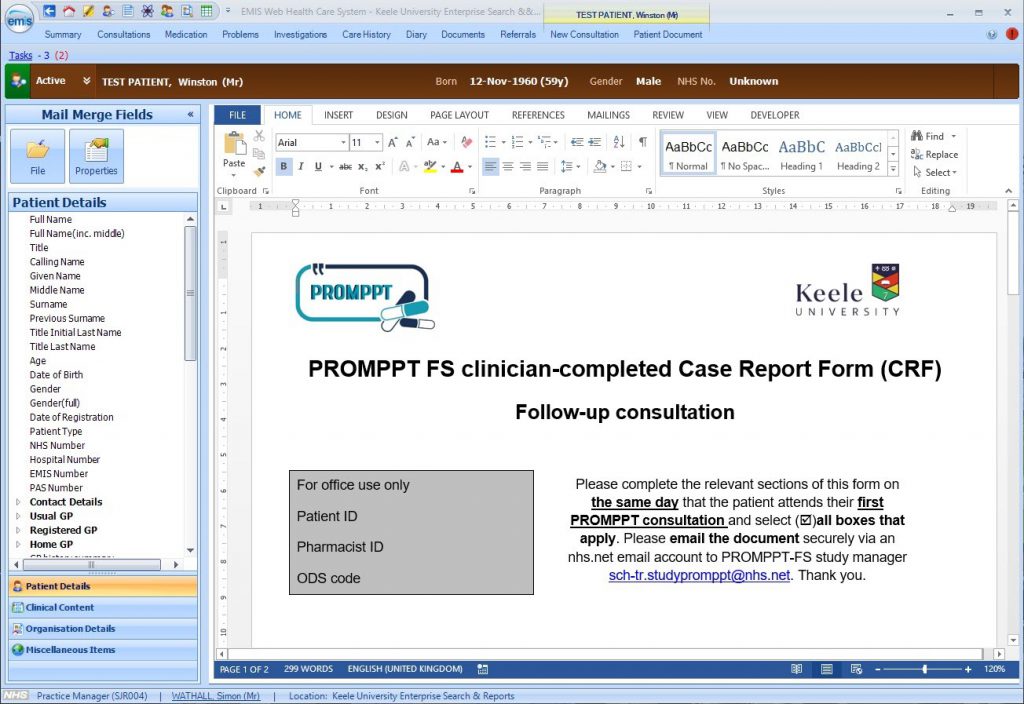Click the Grow Font icon
Image resolution: width=1024 pixels, height=704 pixels.
[392, 142]
